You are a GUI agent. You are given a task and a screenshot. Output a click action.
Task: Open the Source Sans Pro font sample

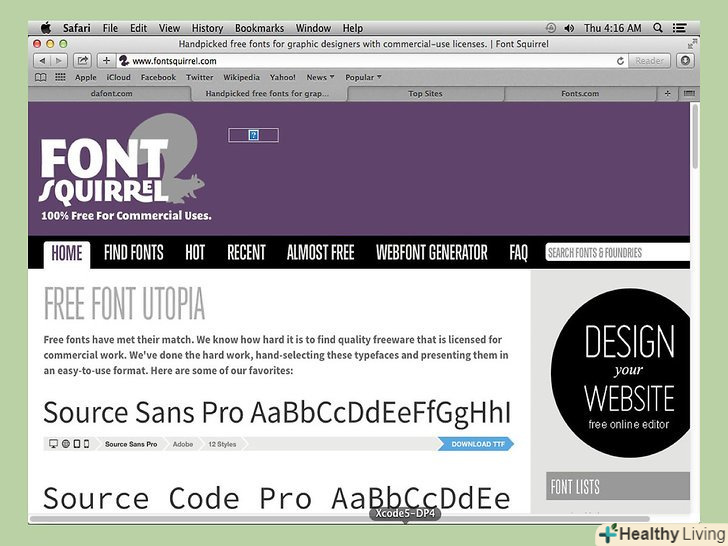click(277, 412)
